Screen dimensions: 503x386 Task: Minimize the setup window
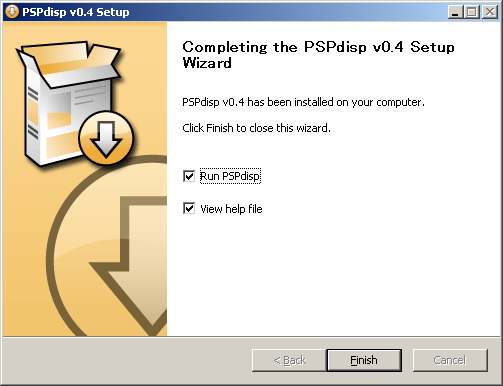click(455, 12)
